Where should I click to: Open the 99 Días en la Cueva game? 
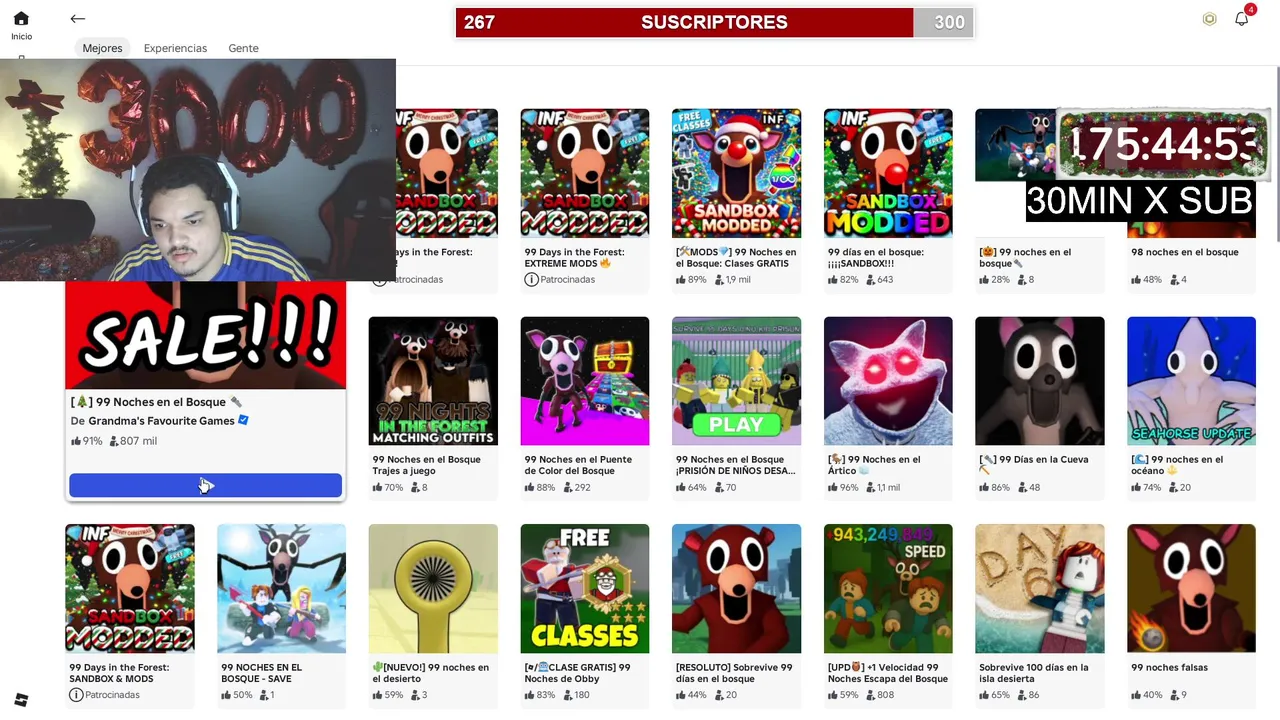pyautogui.click(x=1040, y=381)
